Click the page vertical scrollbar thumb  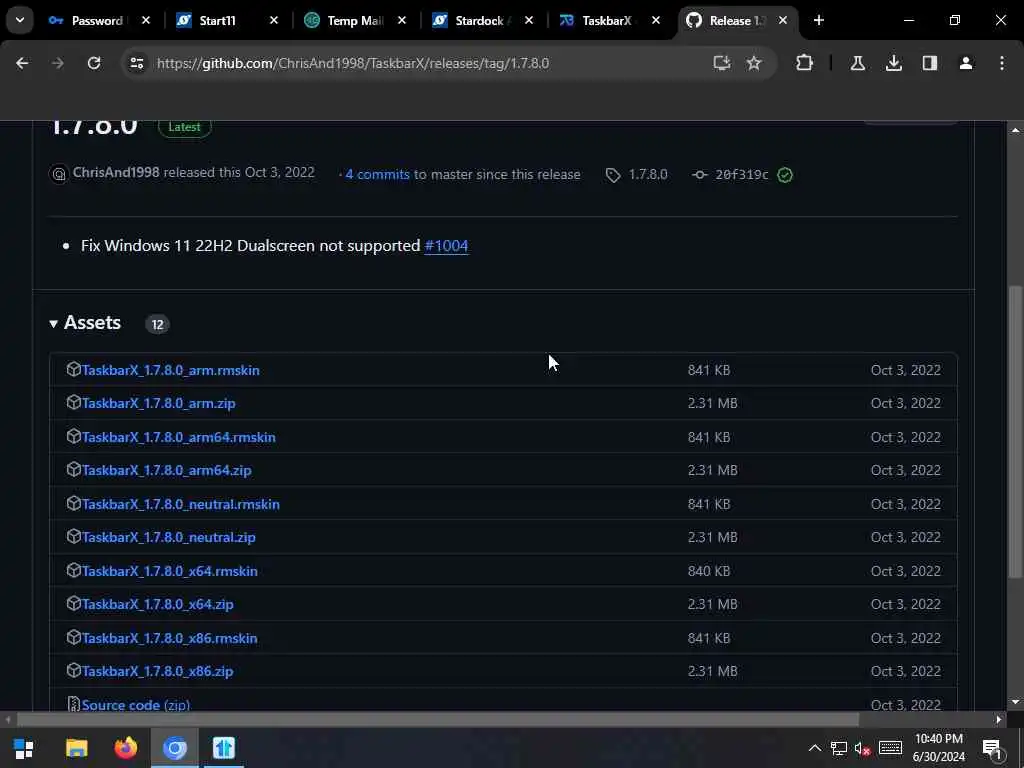pyautogui.click(x=1015, y=431)
